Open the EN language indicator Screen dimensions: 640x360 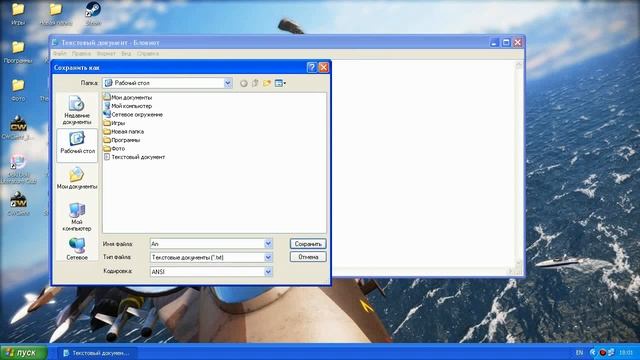point(579,352)
